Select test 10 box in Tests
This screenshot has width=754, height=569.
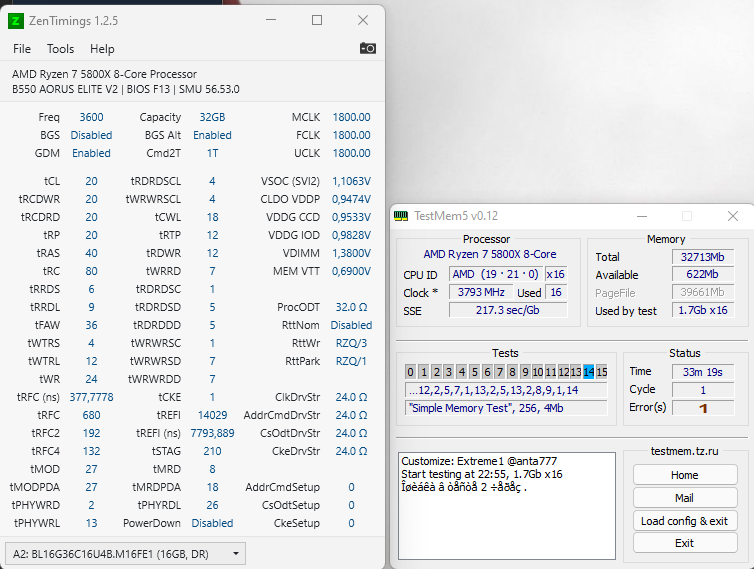(538, 372)
